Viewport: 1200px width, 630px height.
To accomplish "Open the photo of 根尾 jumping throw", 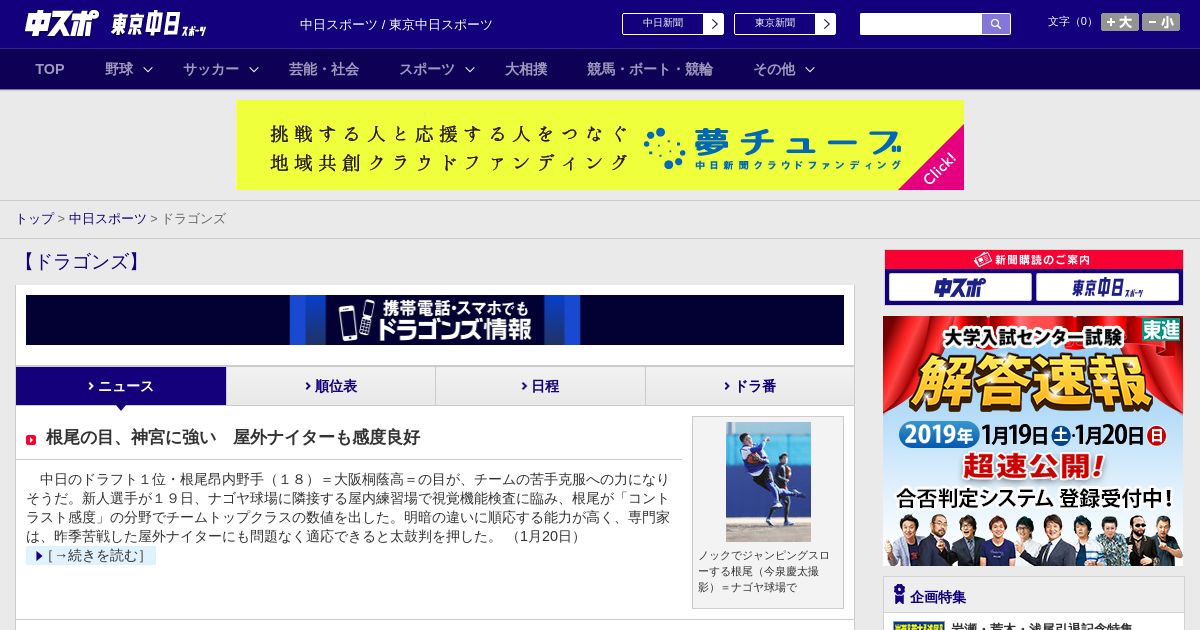I will [768, 482].
